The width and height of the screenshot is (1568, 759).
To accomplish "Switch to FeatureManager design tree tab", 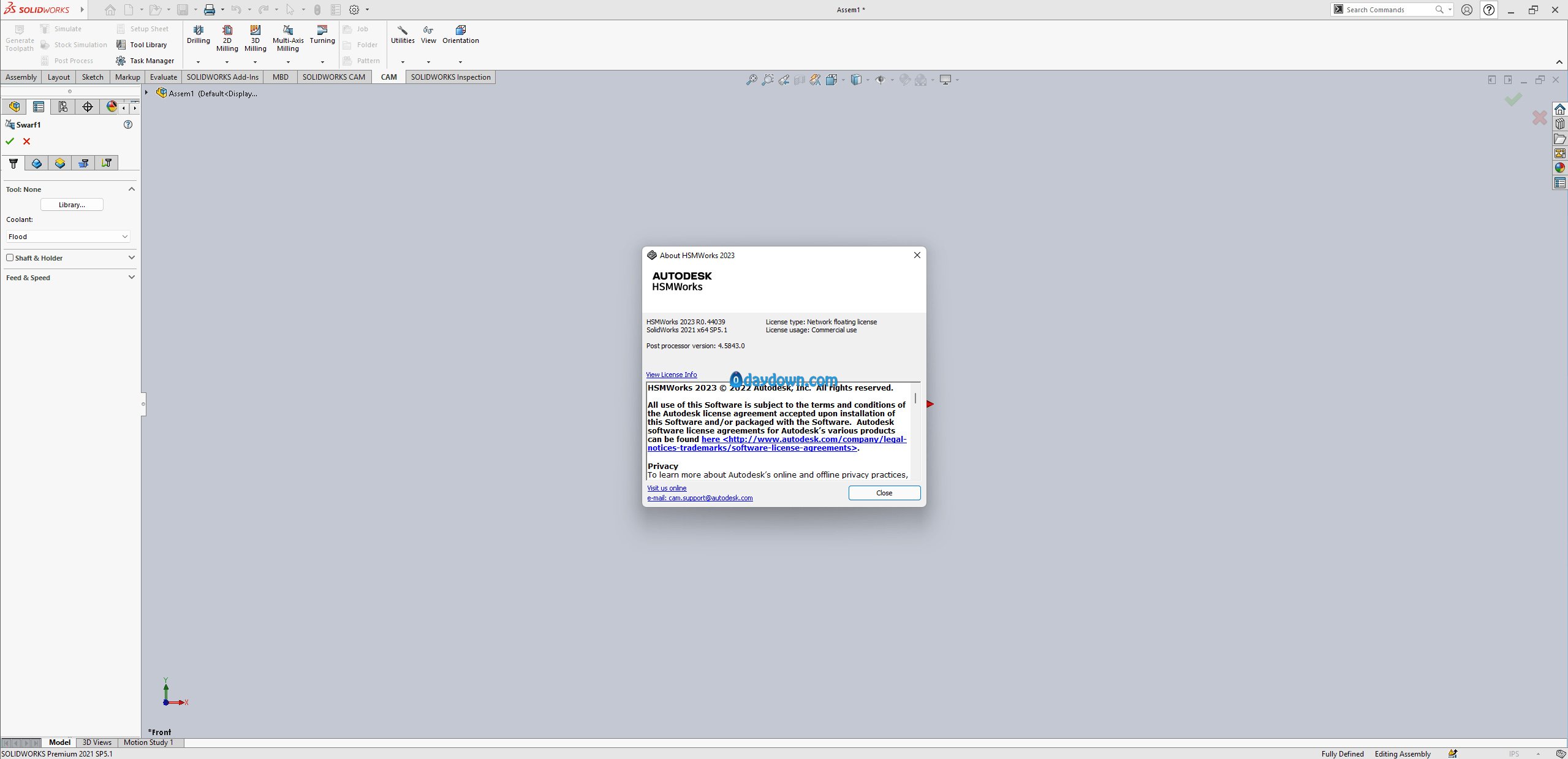I will pos(15,107).
